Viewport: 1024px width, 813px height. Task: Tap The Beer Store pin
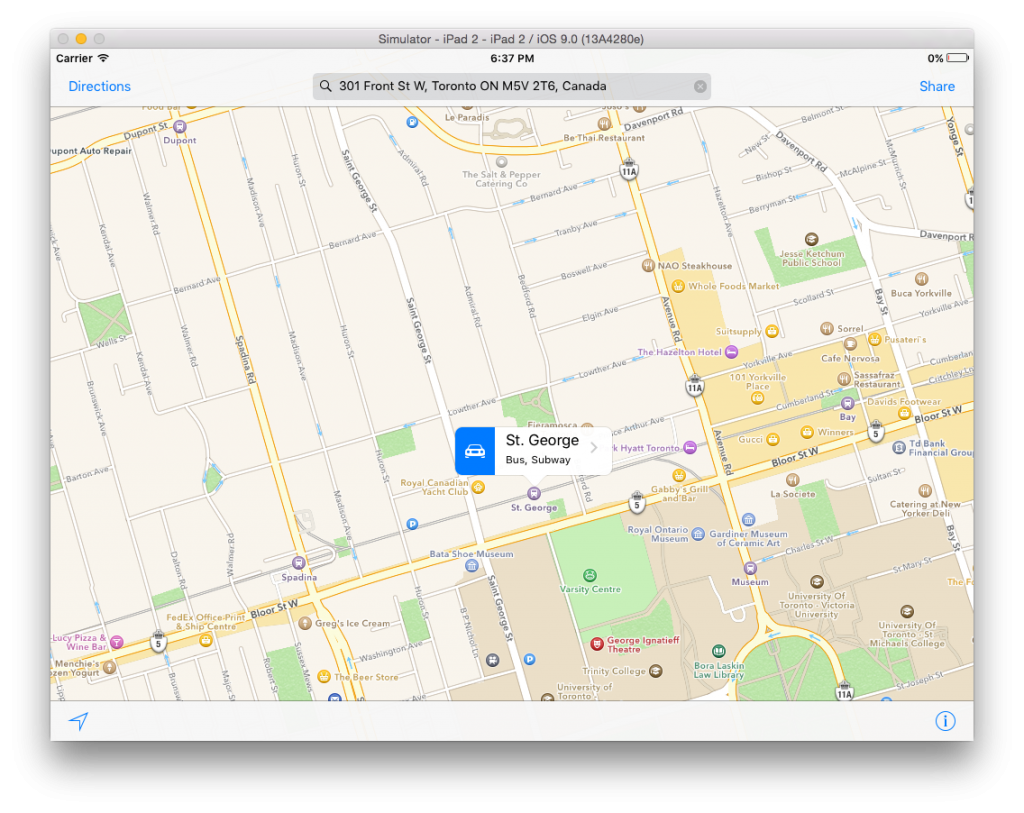tap(323, 677)
